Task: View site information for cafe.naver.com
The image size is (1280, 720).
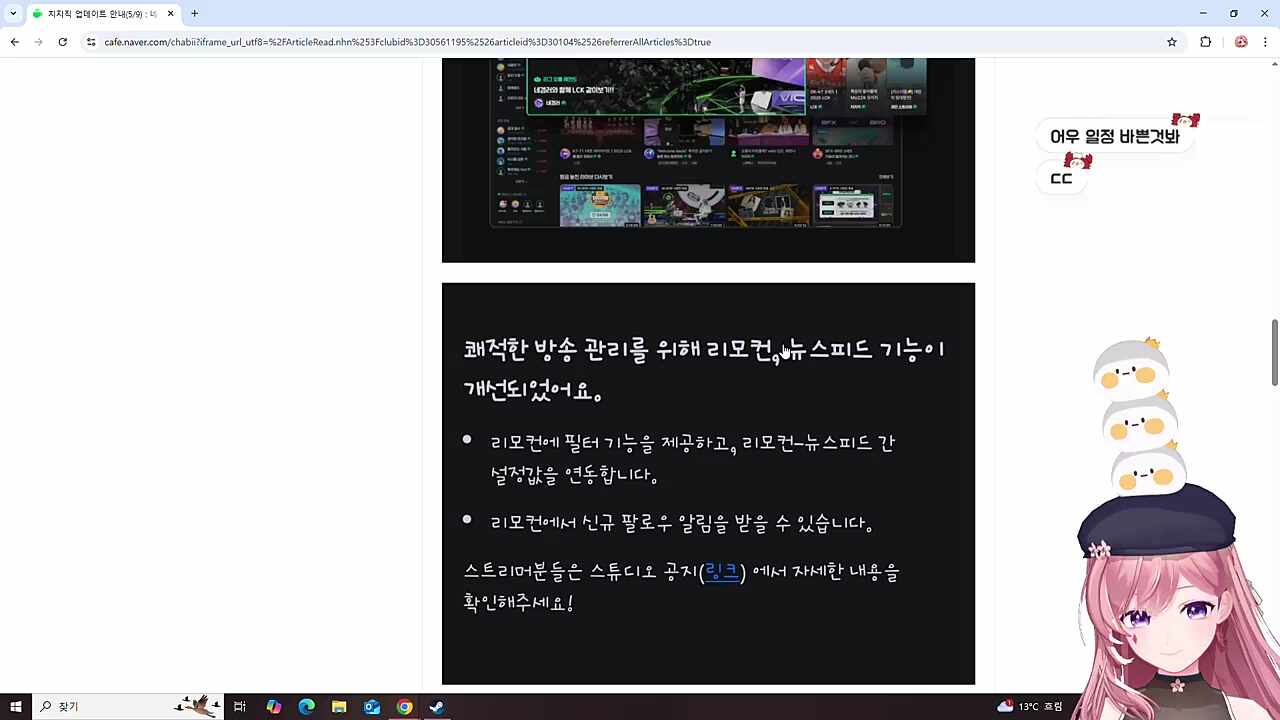Action: click(x=91, y=42)
